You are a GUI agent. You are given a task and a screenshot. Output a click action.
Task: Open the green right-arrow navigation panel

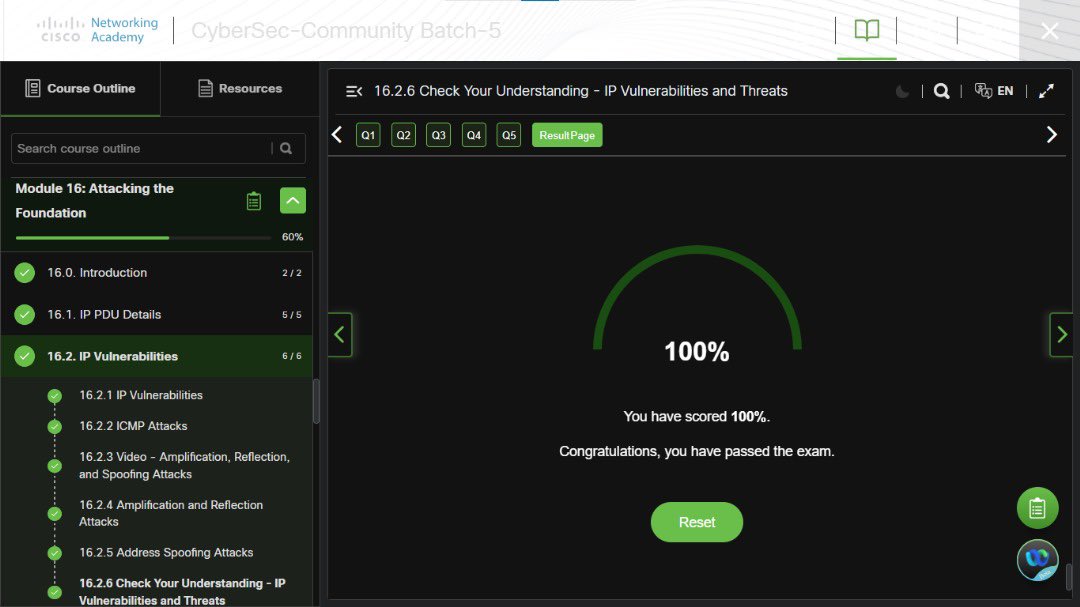pyautogui.click(x=1061, y=335)
